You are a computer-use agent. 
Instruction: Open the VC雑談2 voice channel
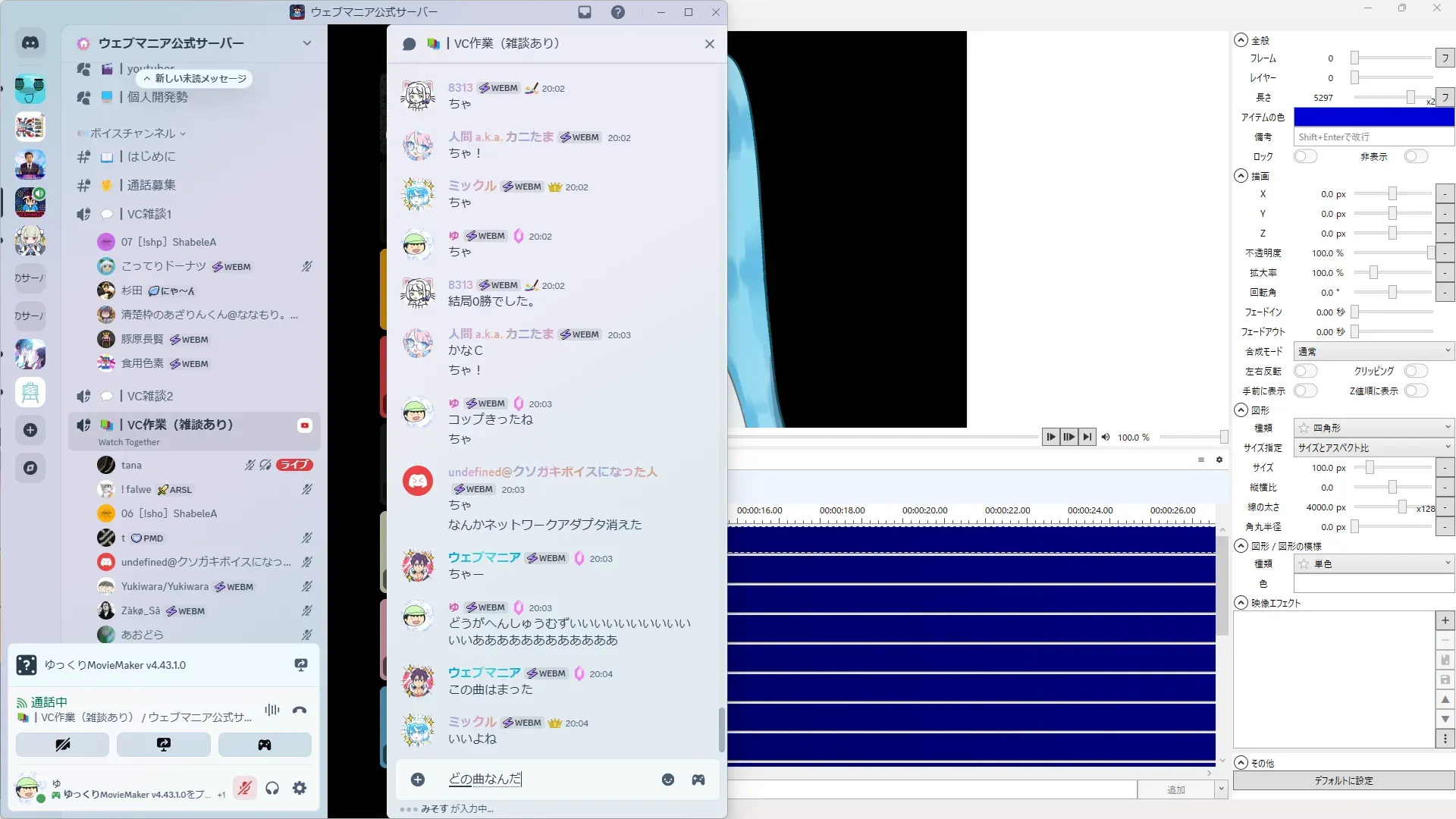tap(150, 396)
